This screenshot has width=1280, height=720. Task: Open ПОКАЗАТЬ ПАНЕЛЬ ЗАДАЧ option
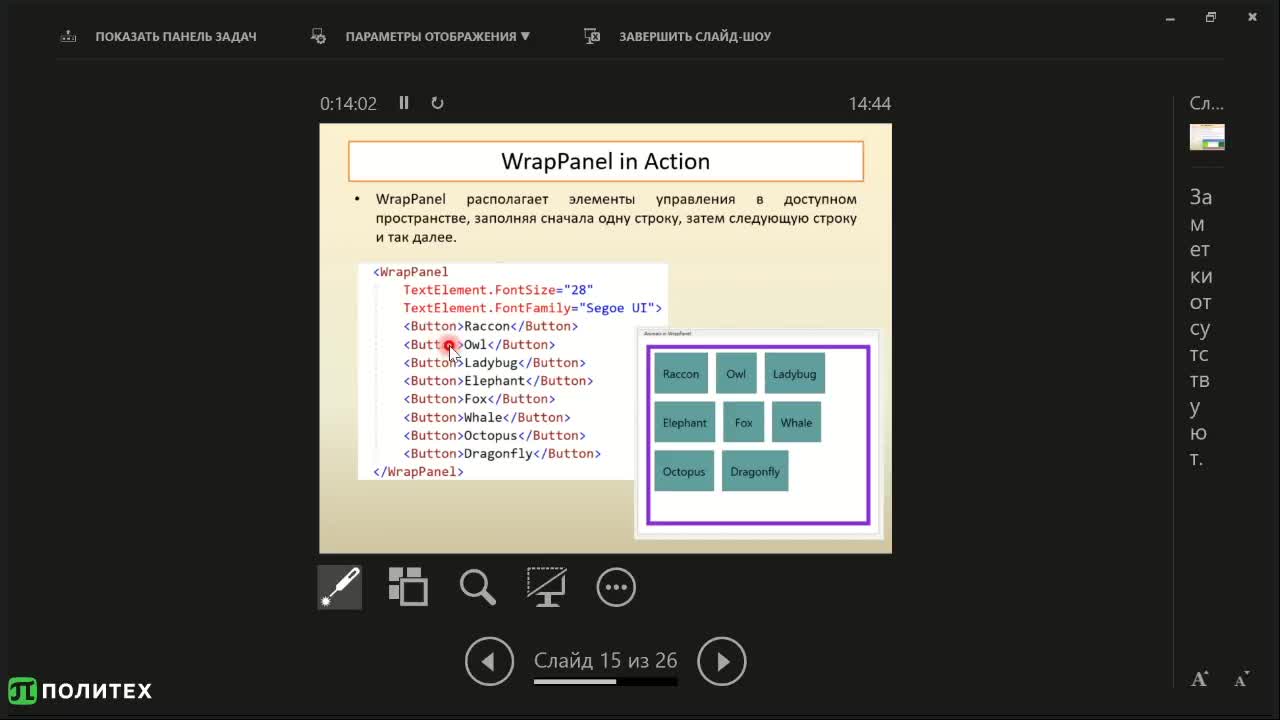coord(176,36)
